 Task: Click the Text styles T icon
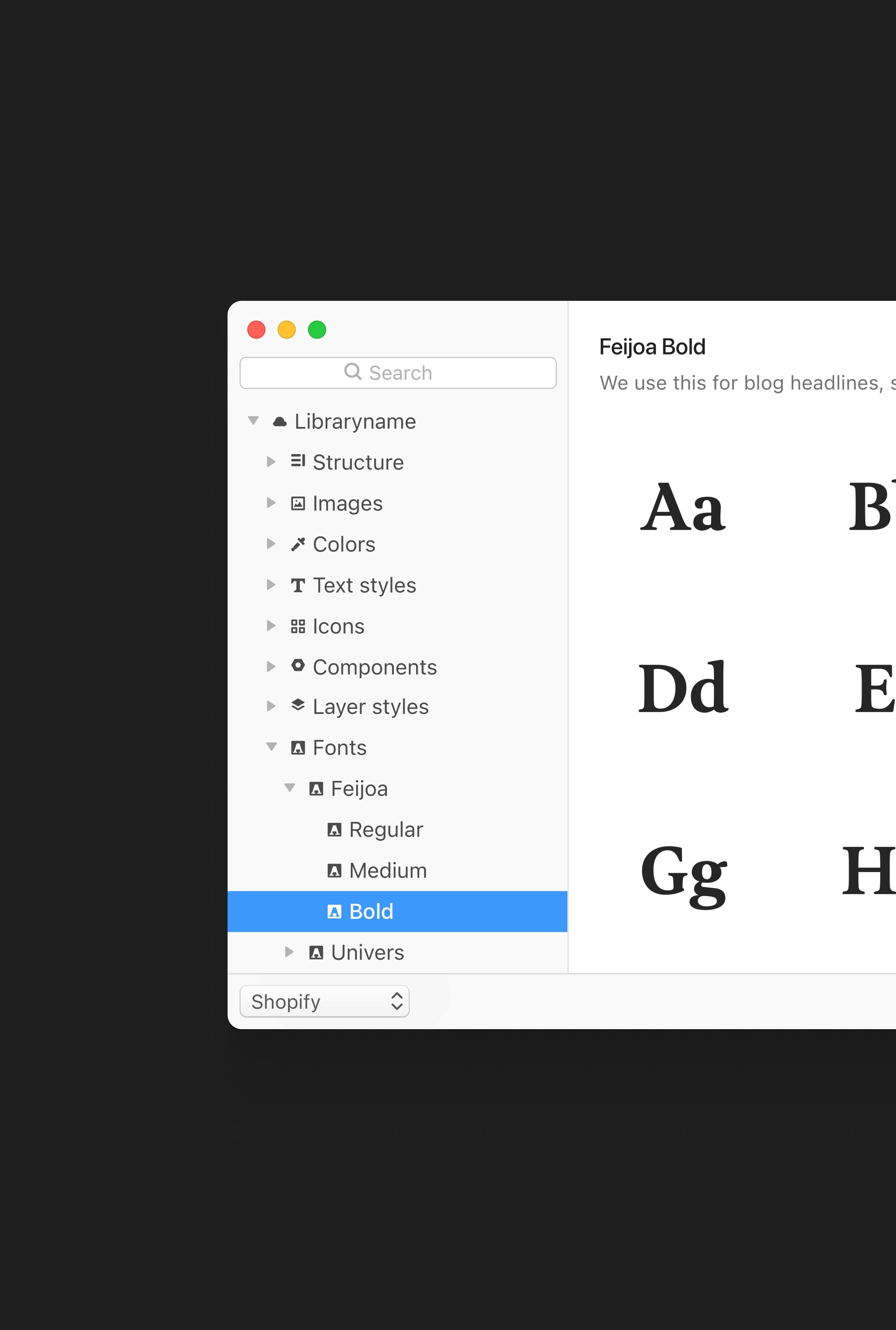pos(298,585)
